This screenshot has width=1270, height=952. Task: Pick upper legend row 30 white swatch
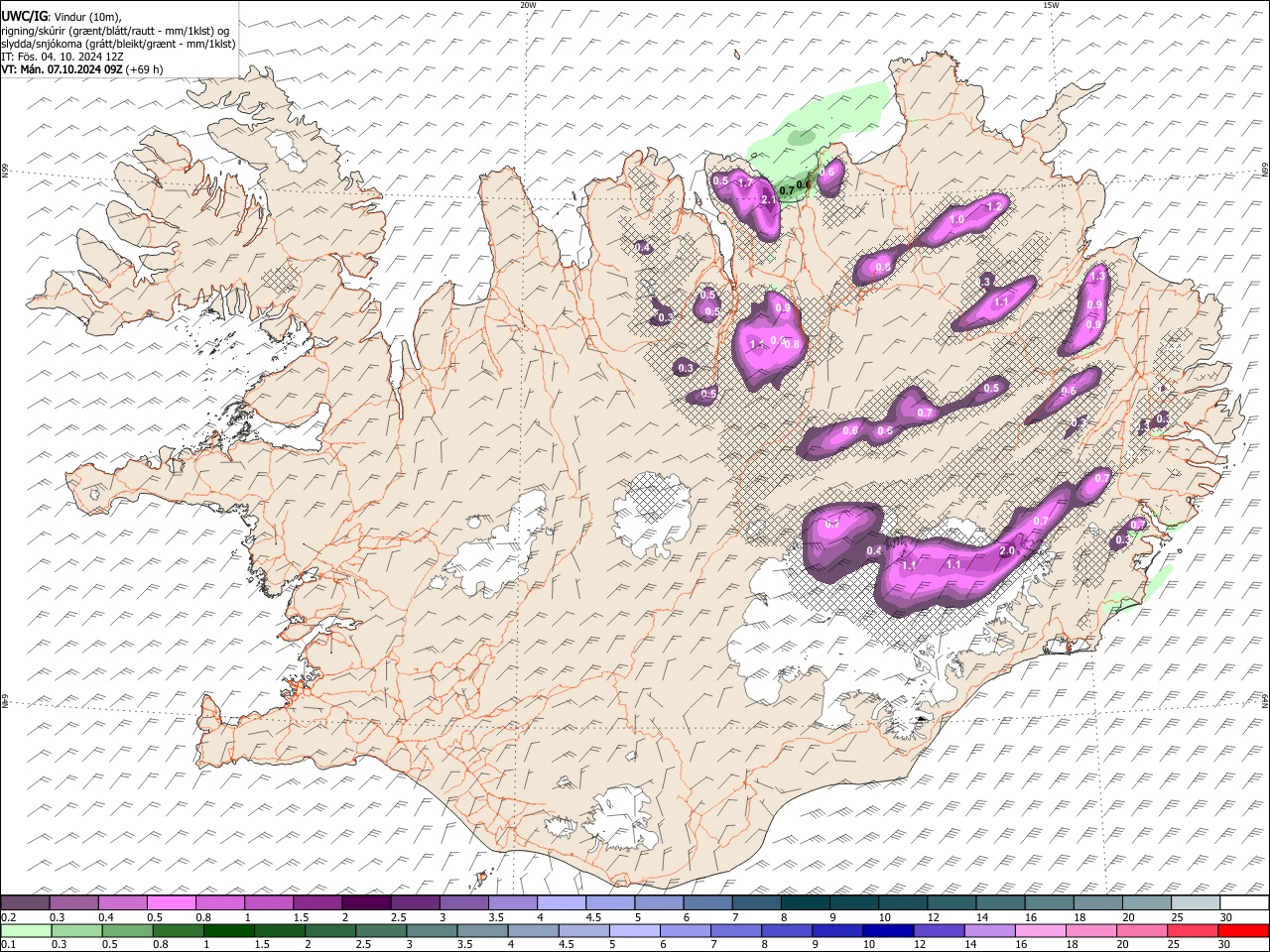click(x=1244, y=903)
